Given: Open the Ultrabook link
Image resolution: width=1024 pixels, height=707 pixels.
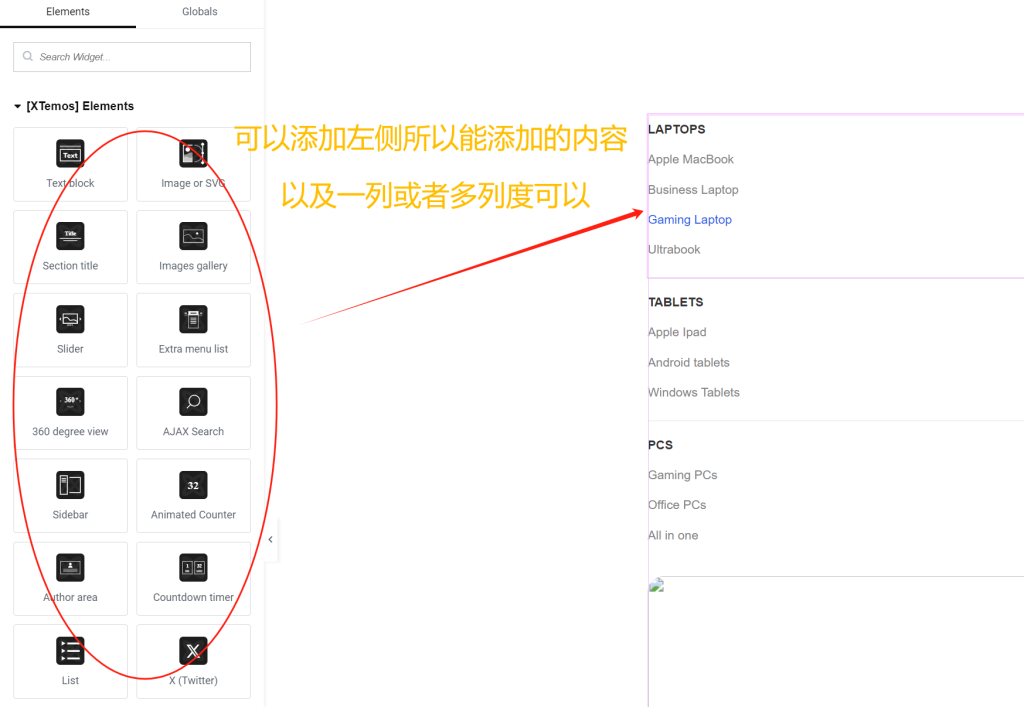Looking at the screenshot, I should coord(674,249).
